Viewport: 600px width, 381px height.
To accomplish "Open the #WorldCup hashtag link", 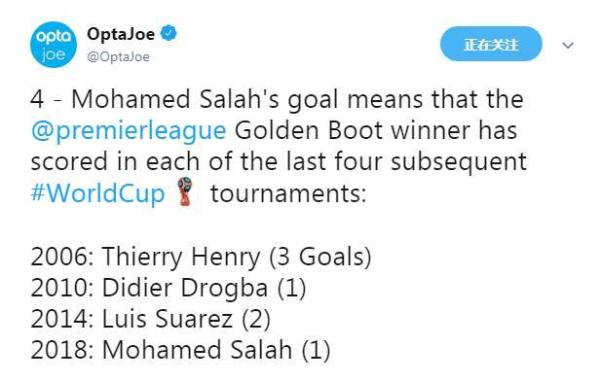I will tap(98, 193).
